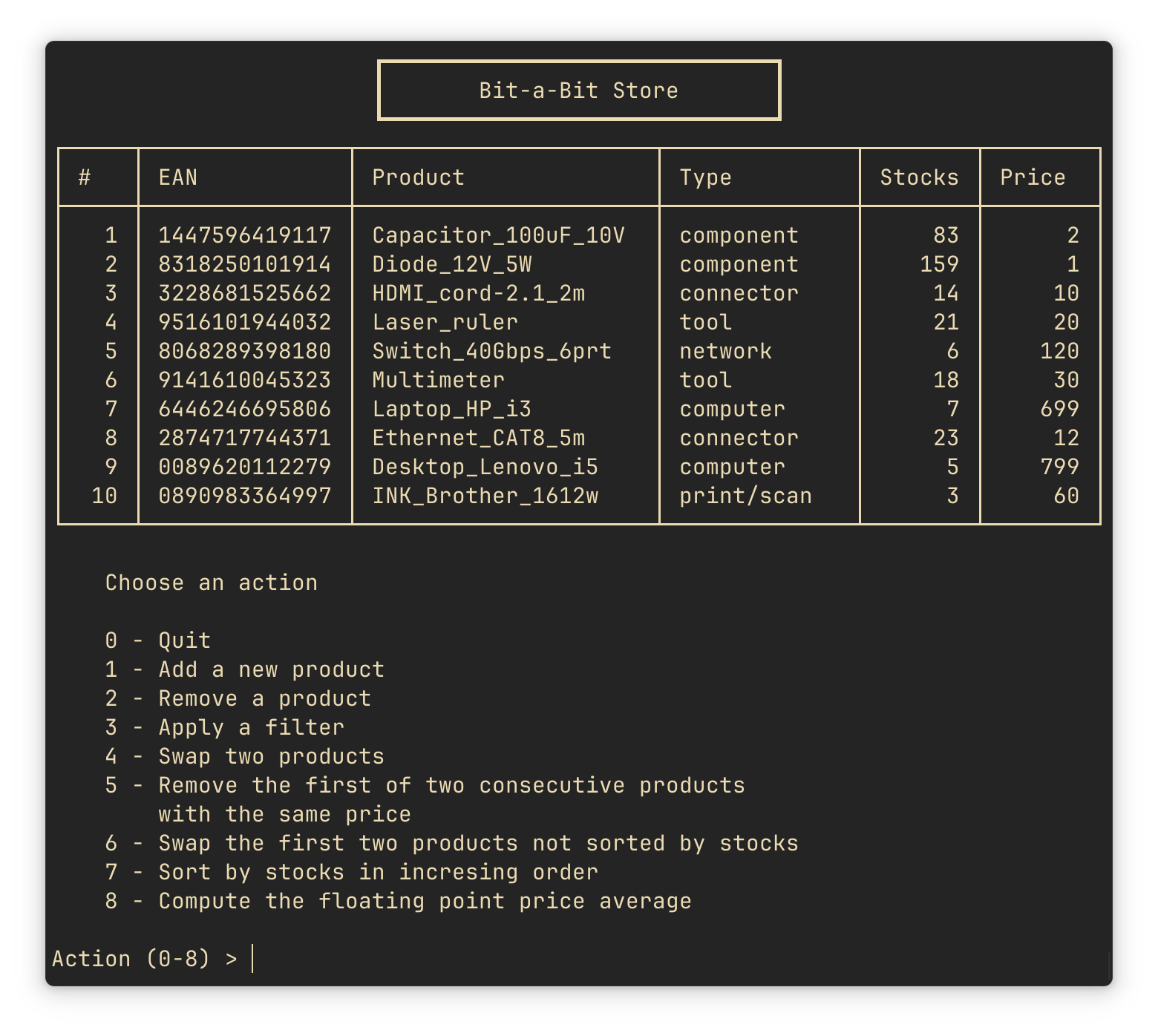Select EAN 2874717744371

click(245, 438)
